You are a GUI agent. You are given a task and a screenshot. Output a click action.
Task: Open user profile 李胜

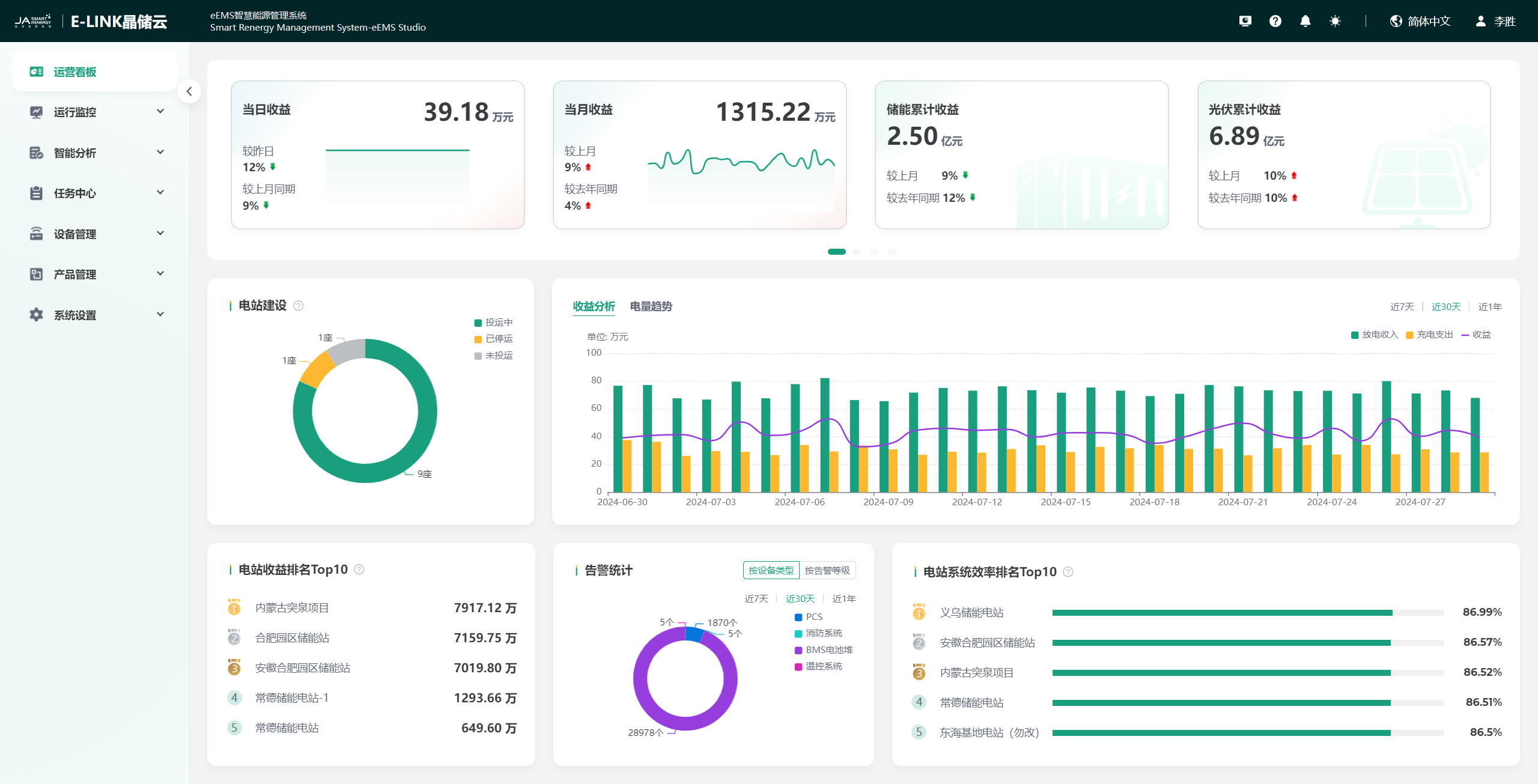pyautogui.click(x=1496, y=22)
